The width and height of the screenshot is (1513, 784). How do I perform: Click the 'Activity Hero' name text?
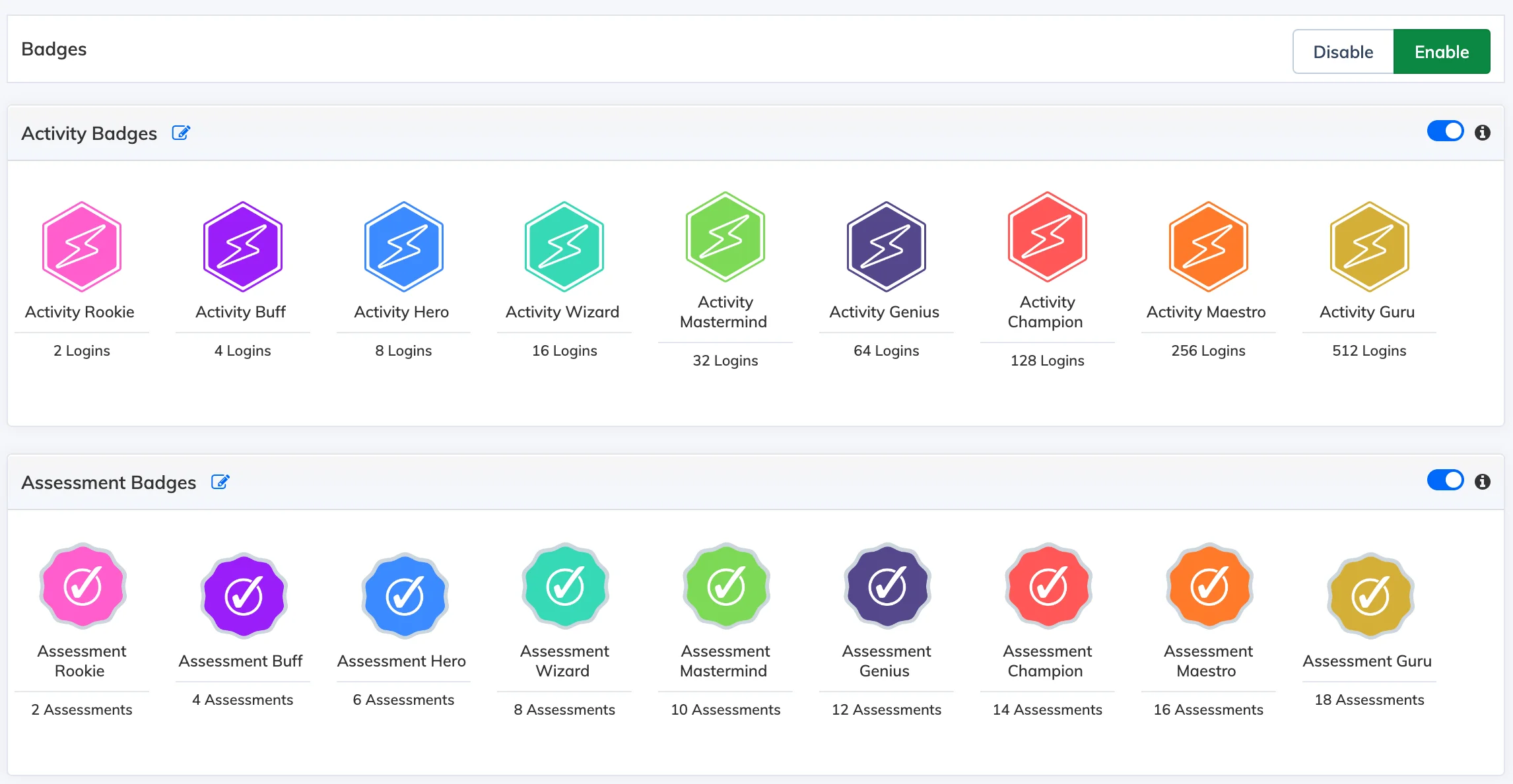401,312
